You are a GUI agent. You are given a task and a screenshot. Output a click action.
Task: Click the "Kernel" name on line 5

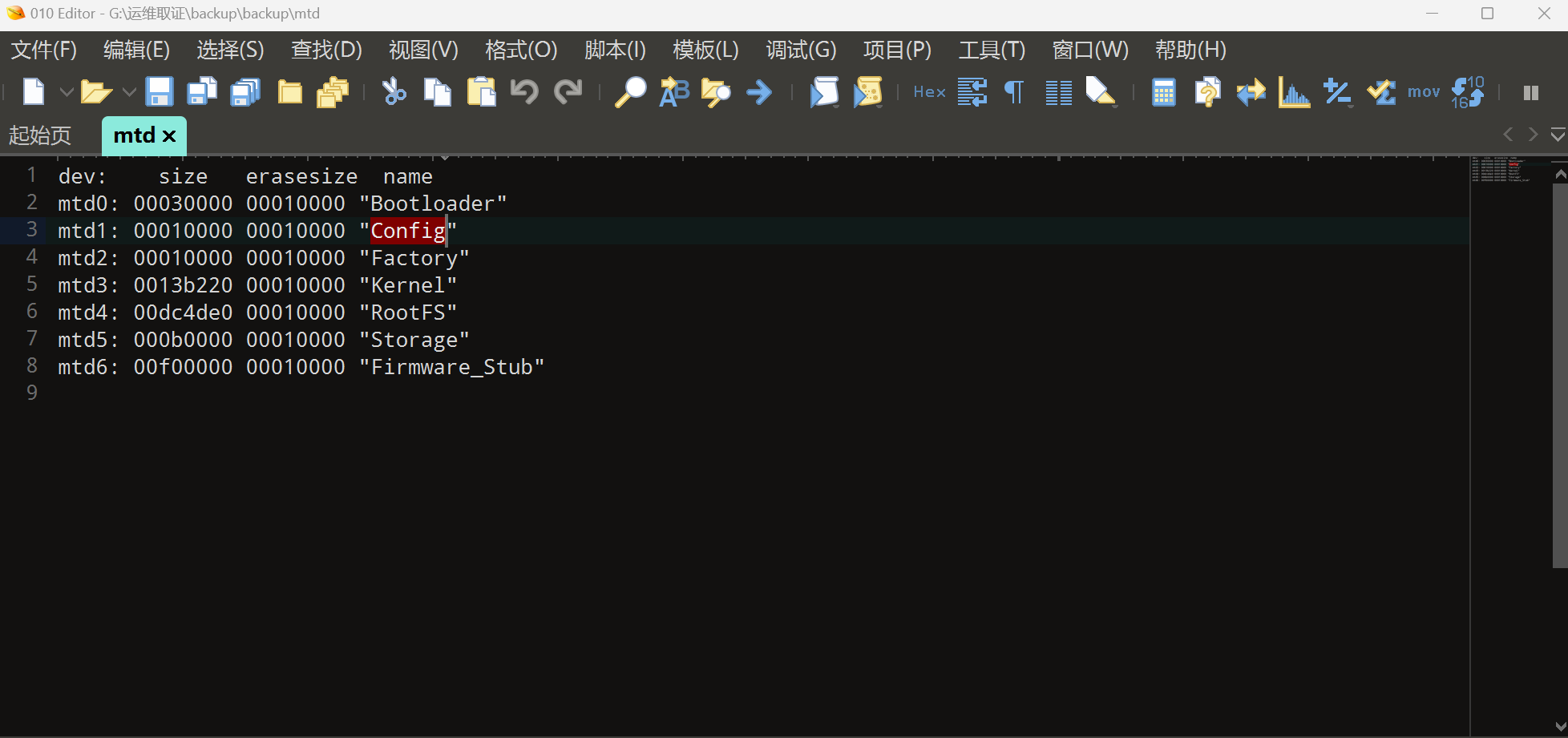pyautogui.click(x=408, y=285)
